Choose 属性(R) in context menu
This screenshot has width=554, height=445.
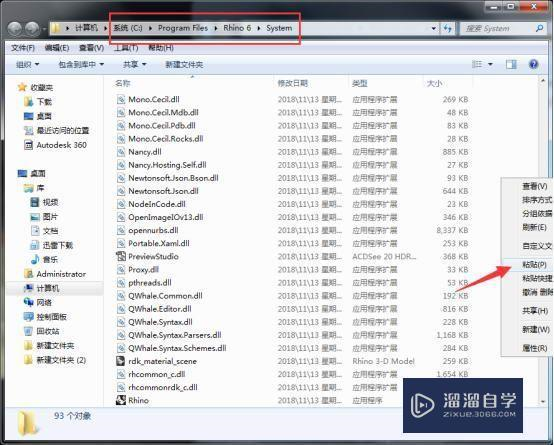(534, 348)
